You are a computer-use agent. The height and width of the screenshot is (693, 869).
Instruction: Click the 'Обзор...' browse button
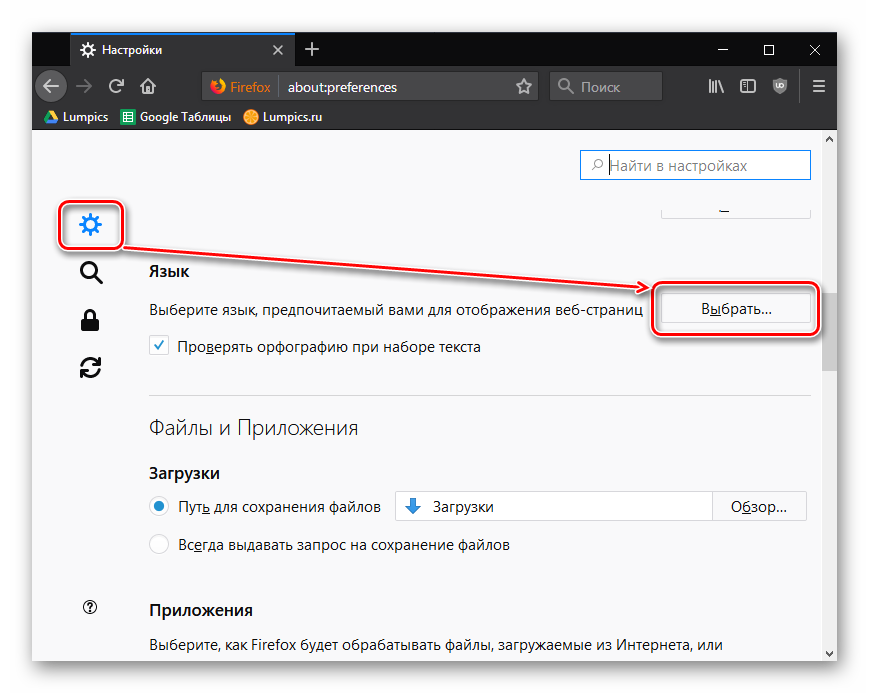coord(758,507)
